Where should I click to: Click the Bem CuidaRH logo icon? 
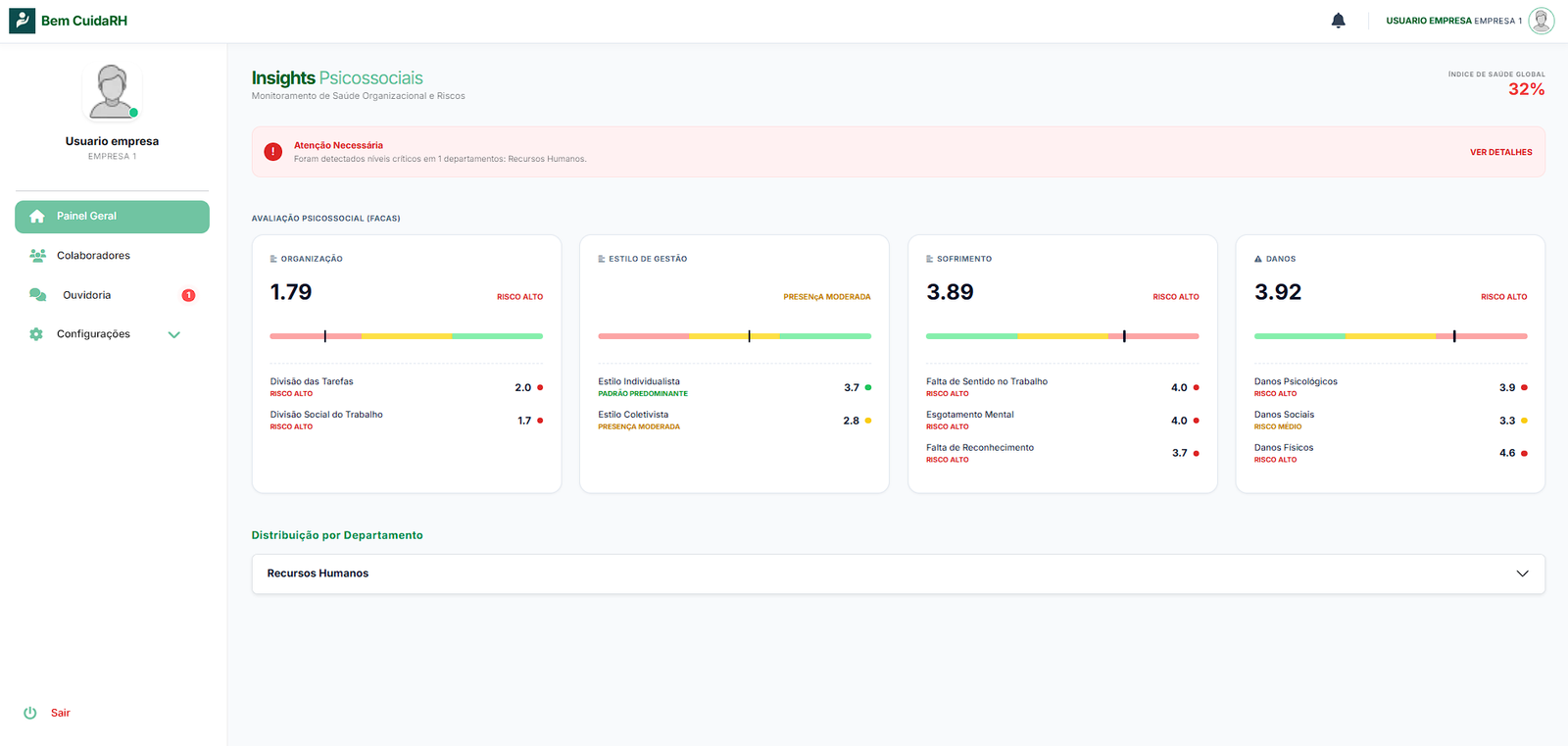click(x=22, y=21)
